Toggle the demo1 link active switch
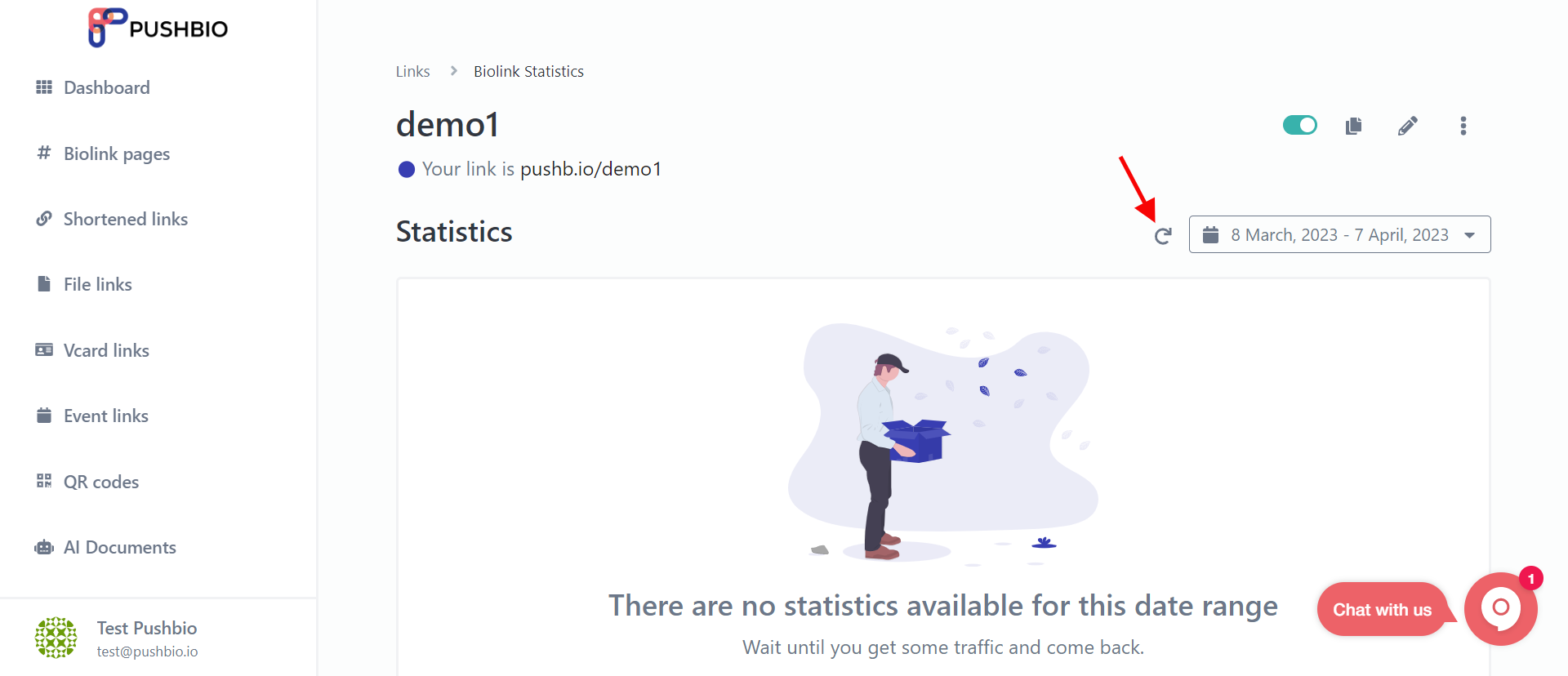Screen dimensions: 1568x676 click(x=1300, y=125)
